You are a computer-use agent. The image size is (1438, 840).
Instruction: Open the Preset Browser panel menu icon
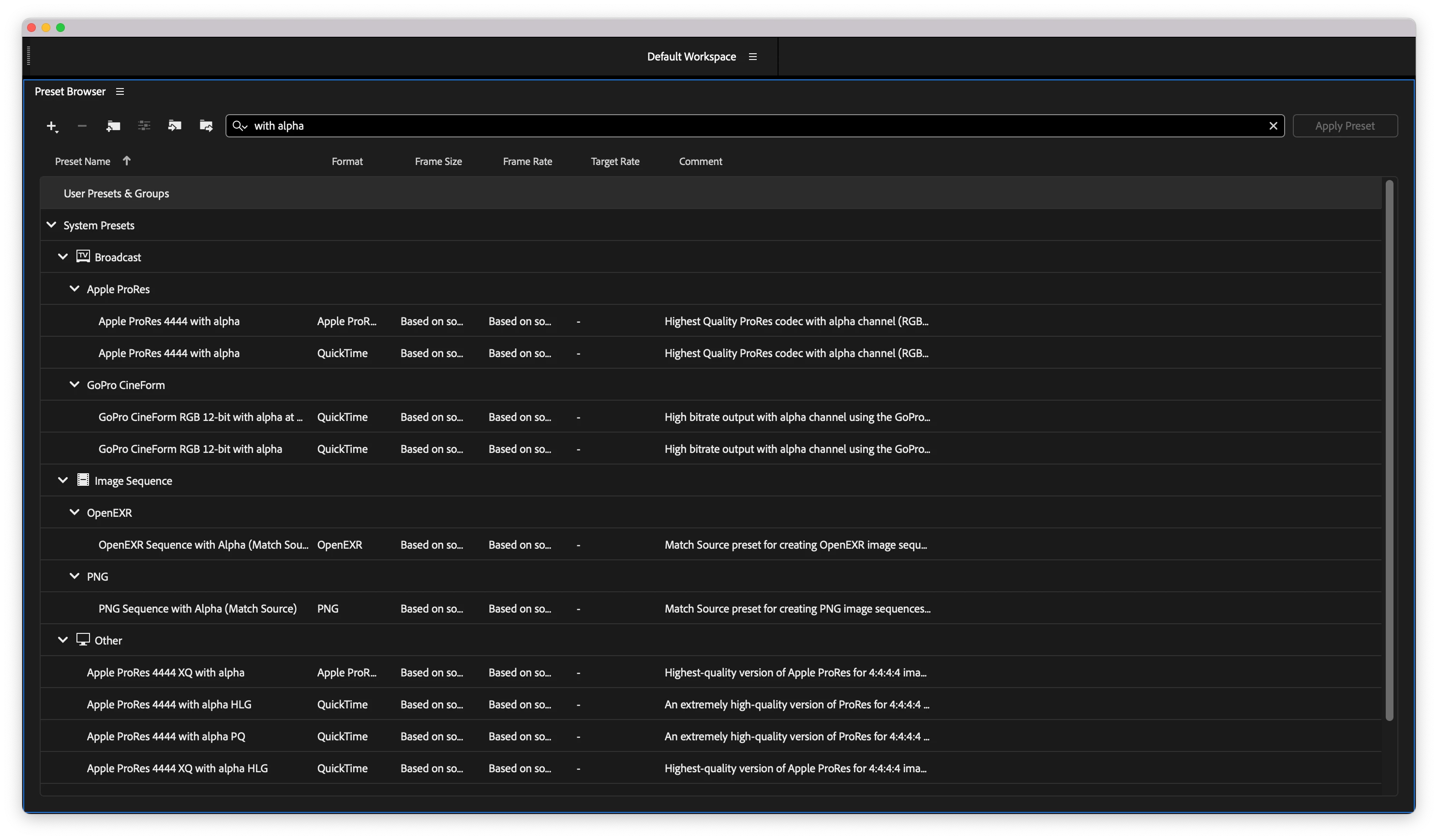(x=120, y=92)
